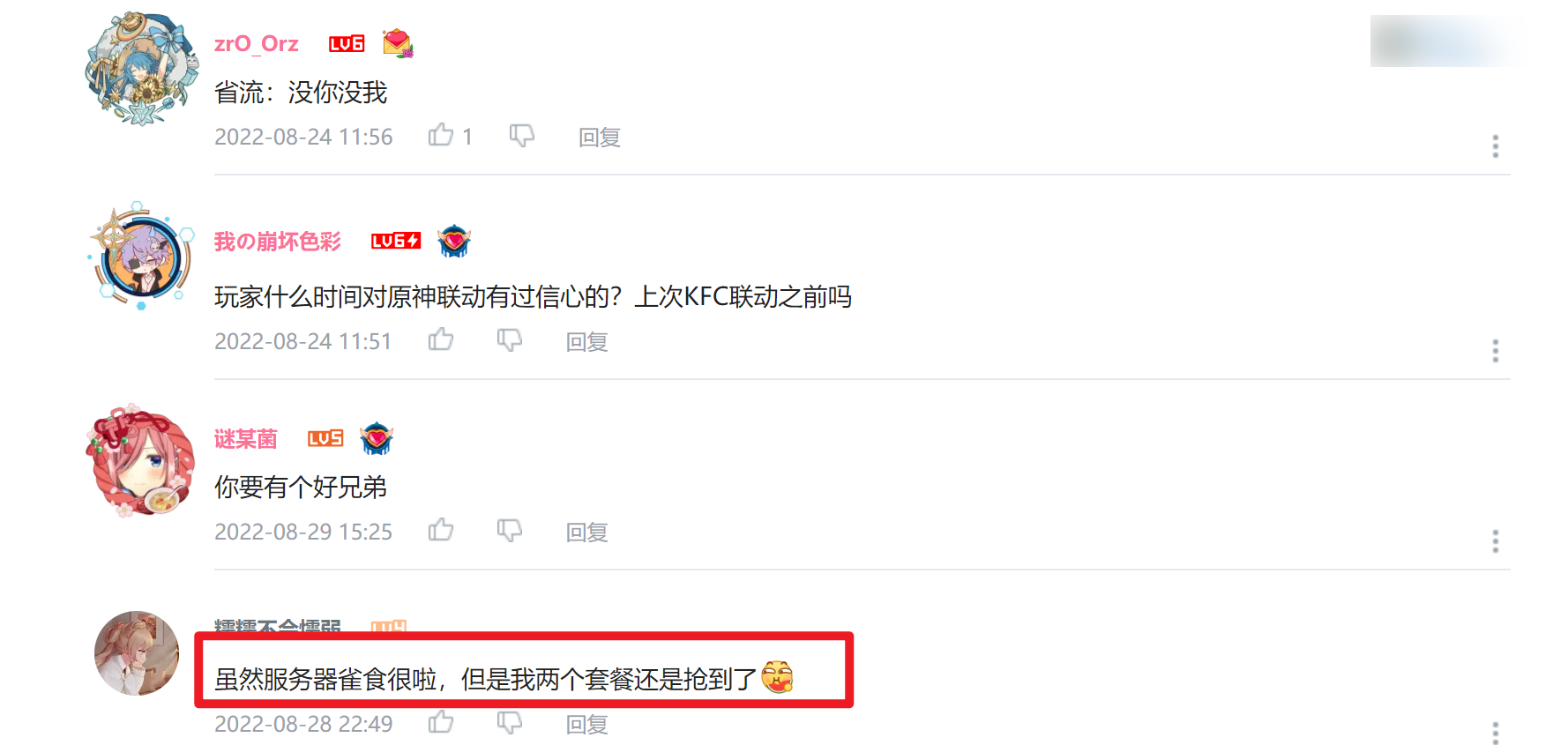Open more options for KFC联动 comment
This screenshot has height=745, width=1568.
pos(1495,351)
